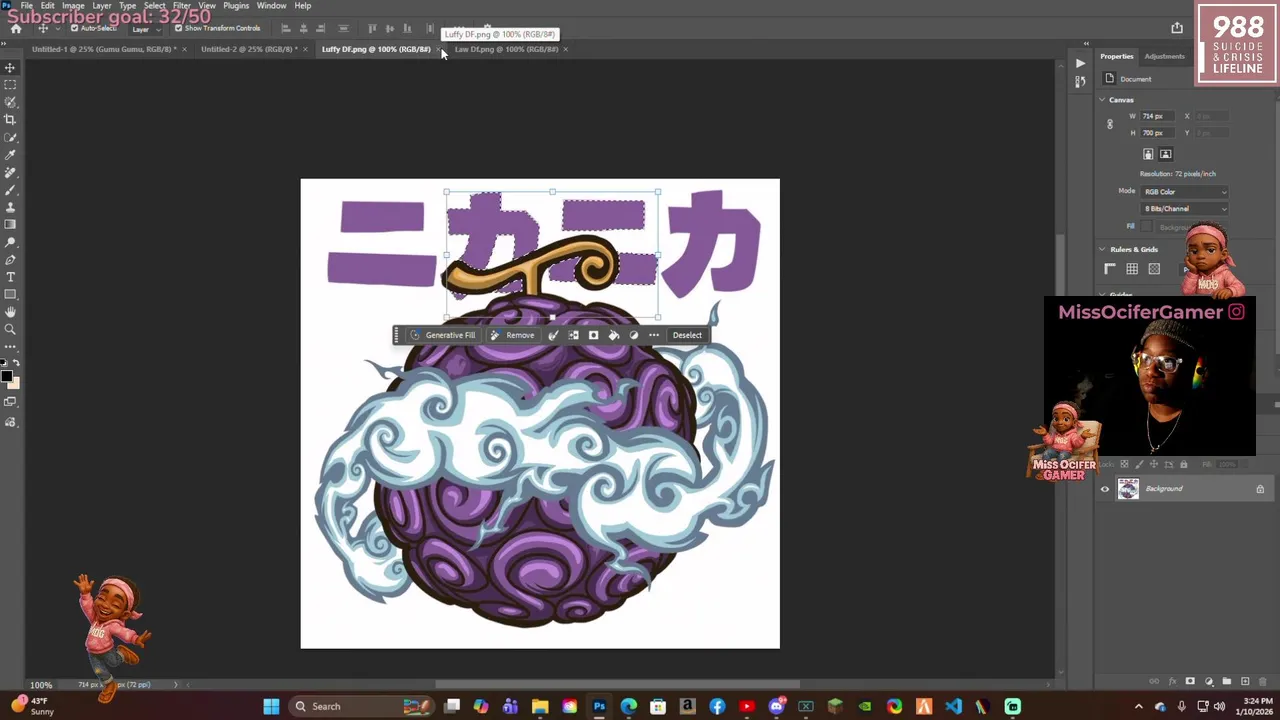Click the Play actions icon in collapsed panel

click(1080, 63)
